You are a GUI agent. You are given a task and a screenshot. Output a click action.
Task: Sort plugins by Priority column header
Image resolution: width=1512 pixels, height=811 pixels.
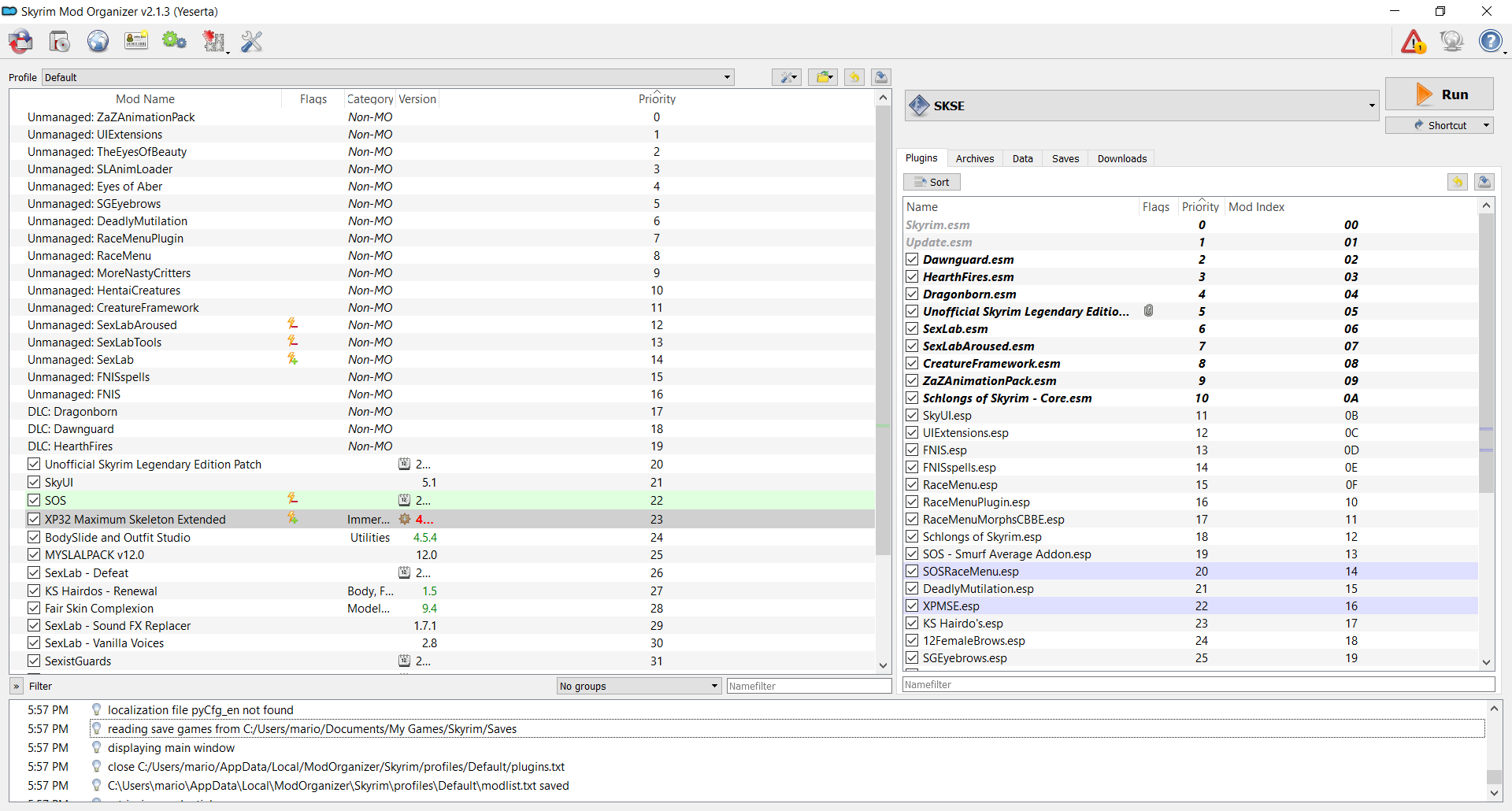1200,206
